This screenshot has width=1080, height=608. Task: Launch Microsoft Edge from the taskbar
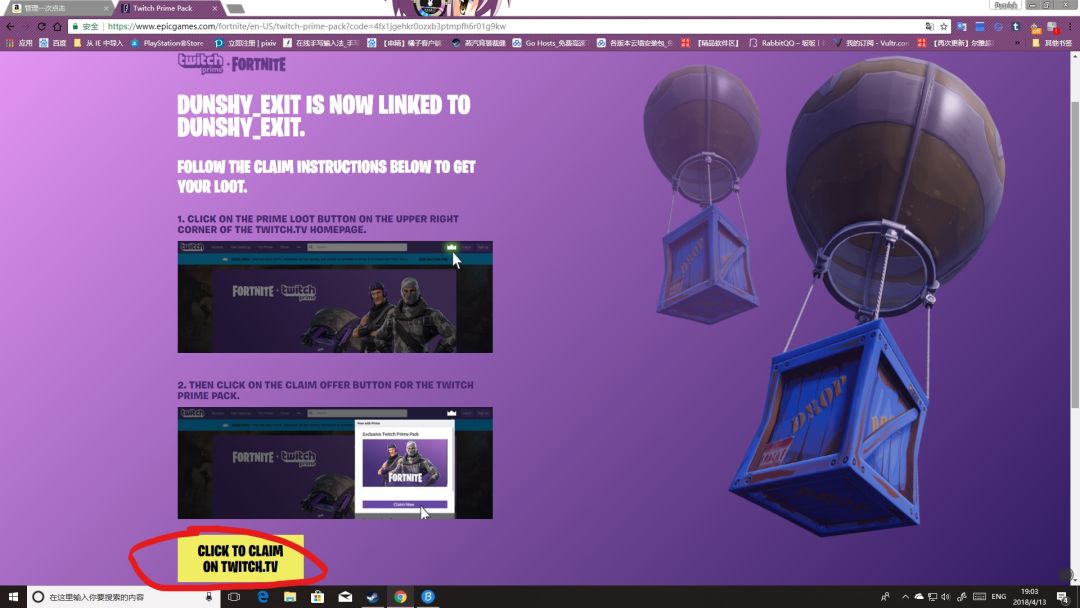point(262,597)
